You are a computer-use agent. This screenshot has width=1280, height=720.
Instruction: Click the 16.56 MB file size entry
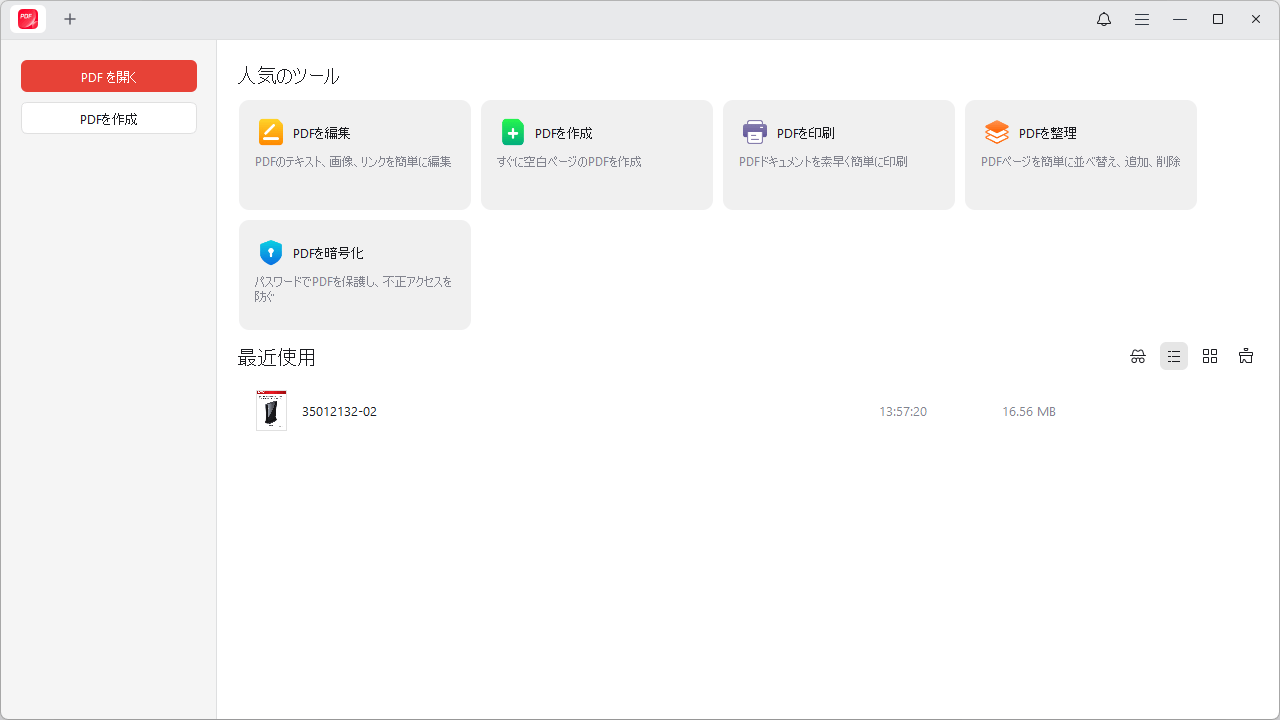(1028, 411)
